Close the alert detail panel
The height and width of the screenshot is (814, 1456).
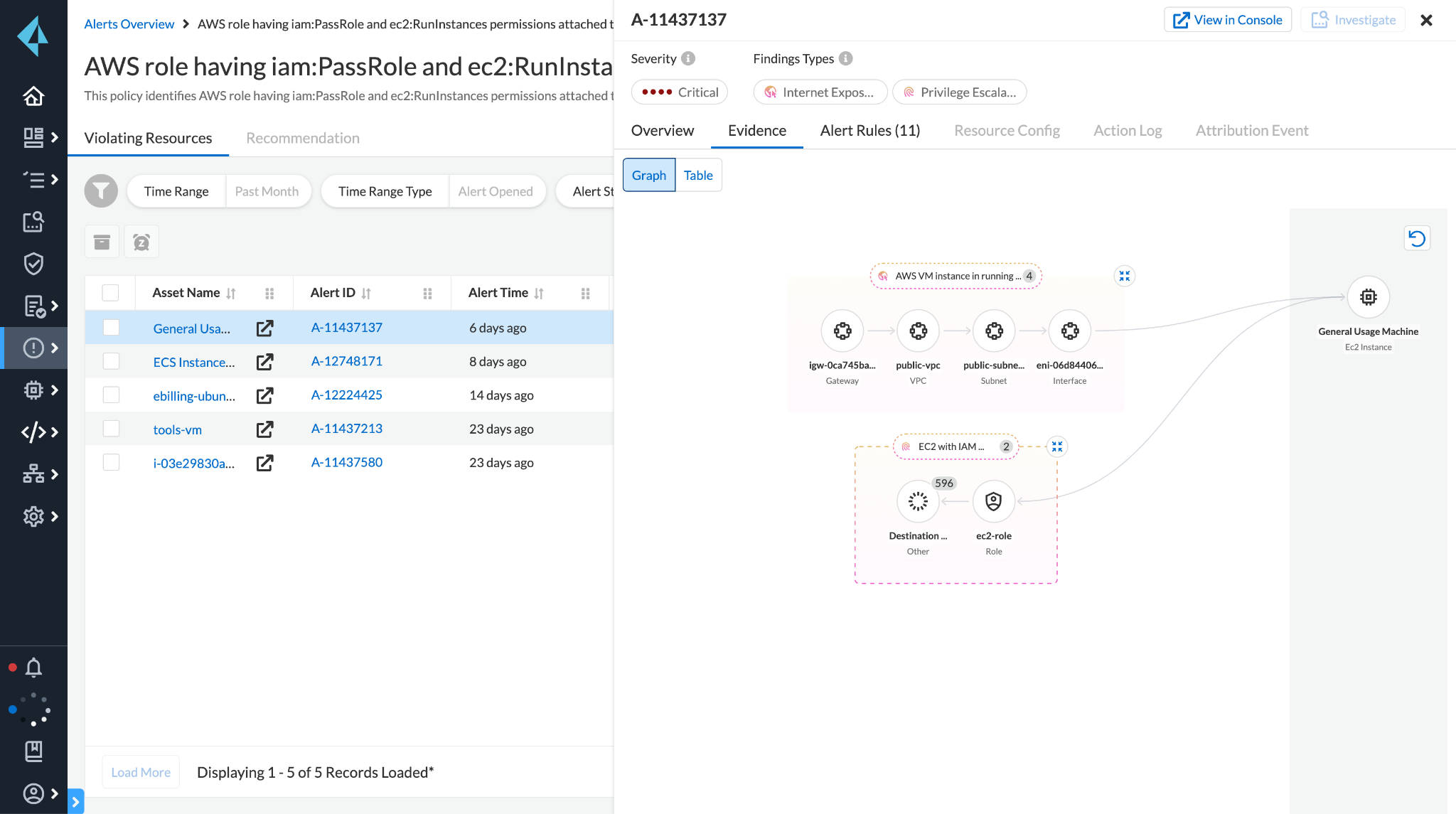click(x=1426, y=20)
